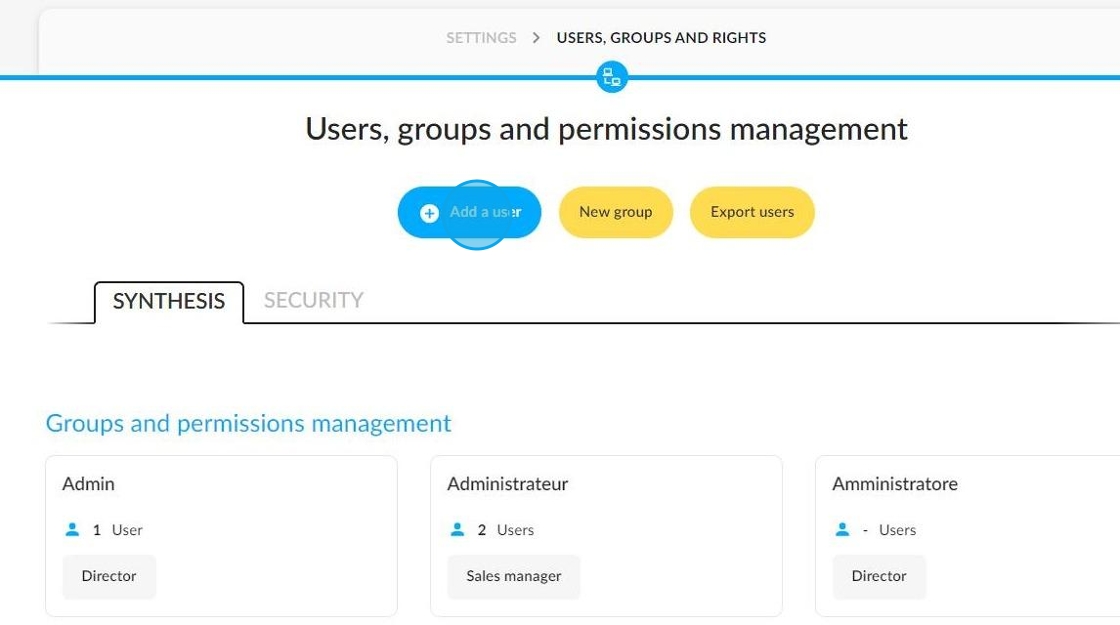1120x625 pixels.
Task: Click the plus icon in Add a user
Action: pyautogui.click(x=429, y=213)
